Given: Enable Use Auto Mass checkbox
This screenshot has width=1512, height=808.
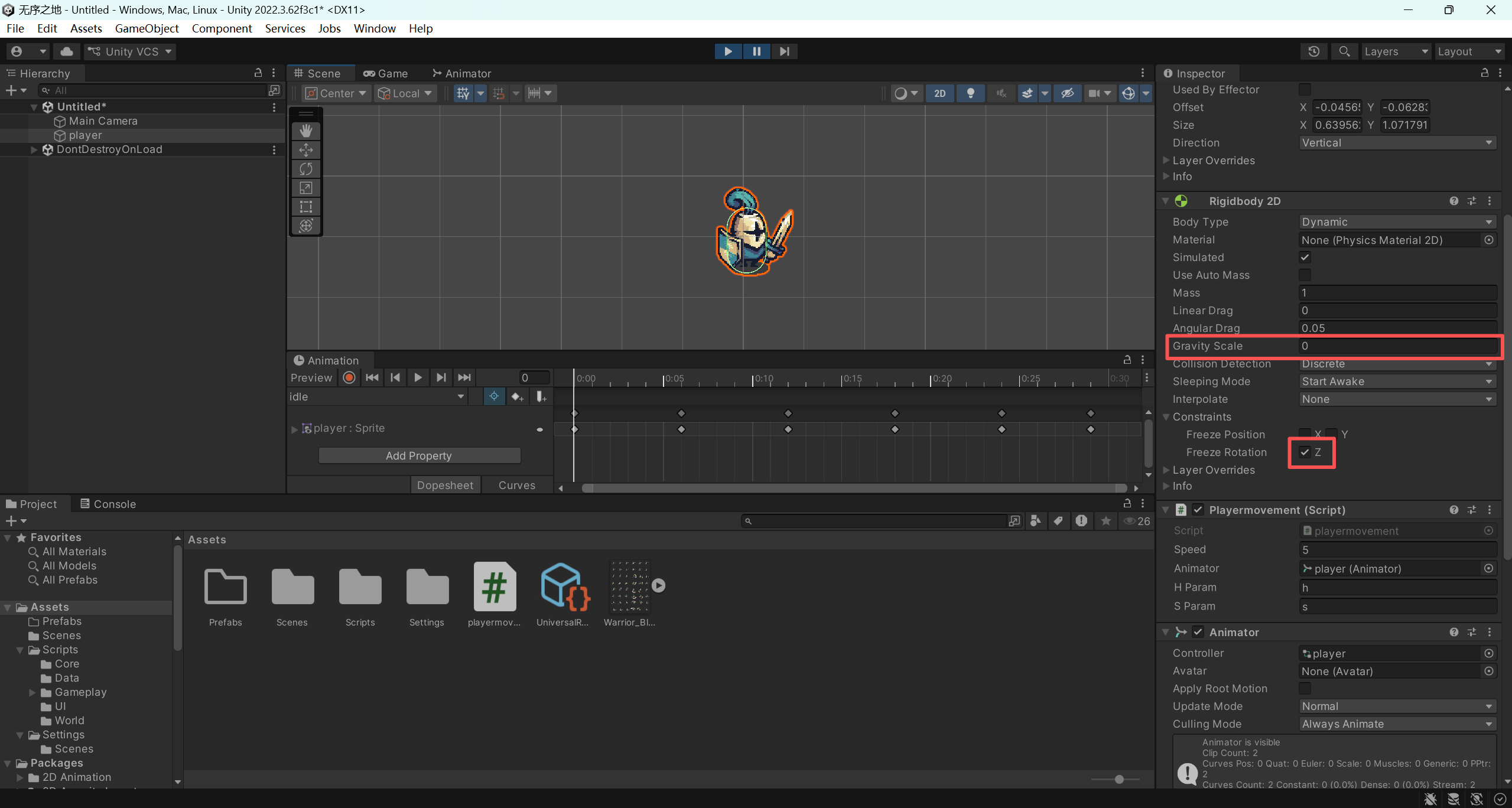Looking at the screenshot, I should (x=1305, y=275).
